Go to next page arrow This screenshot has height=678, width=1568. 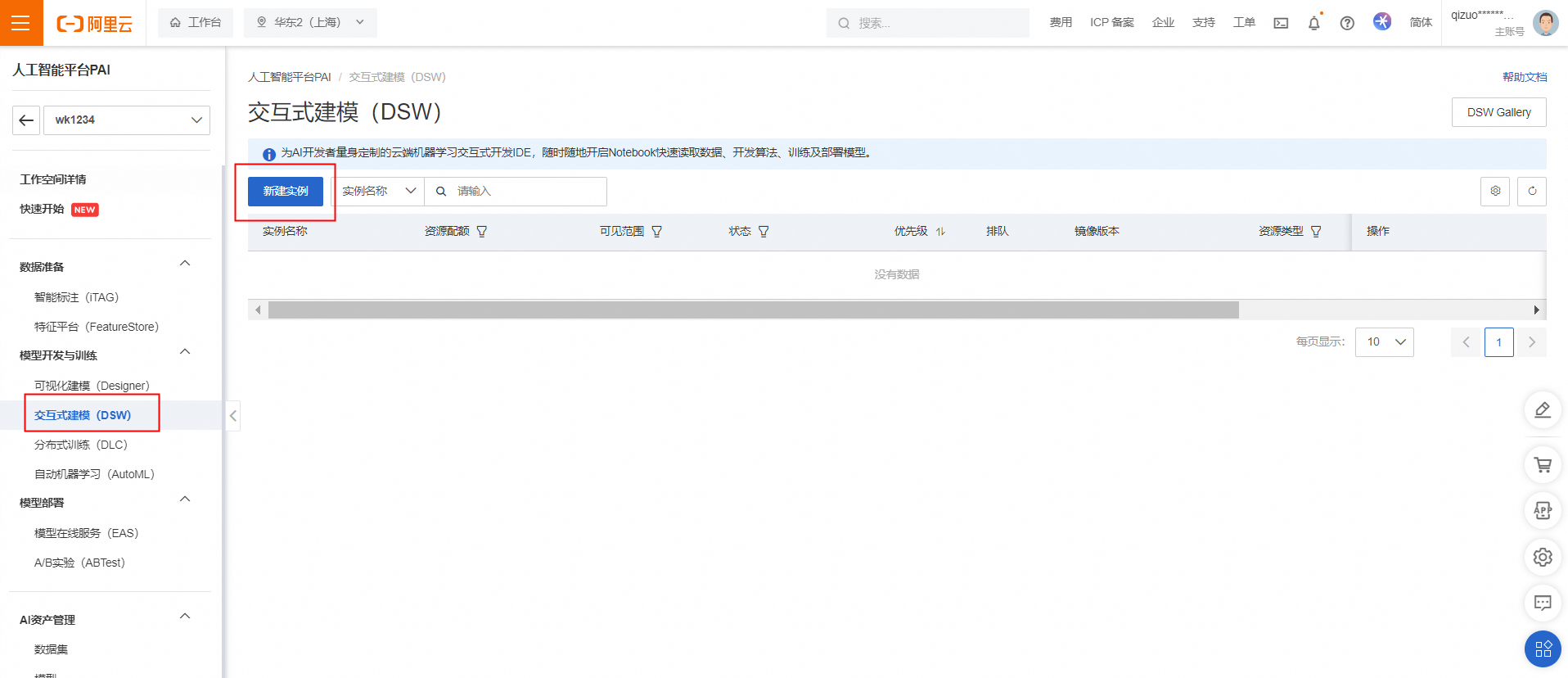(1532, 342)
